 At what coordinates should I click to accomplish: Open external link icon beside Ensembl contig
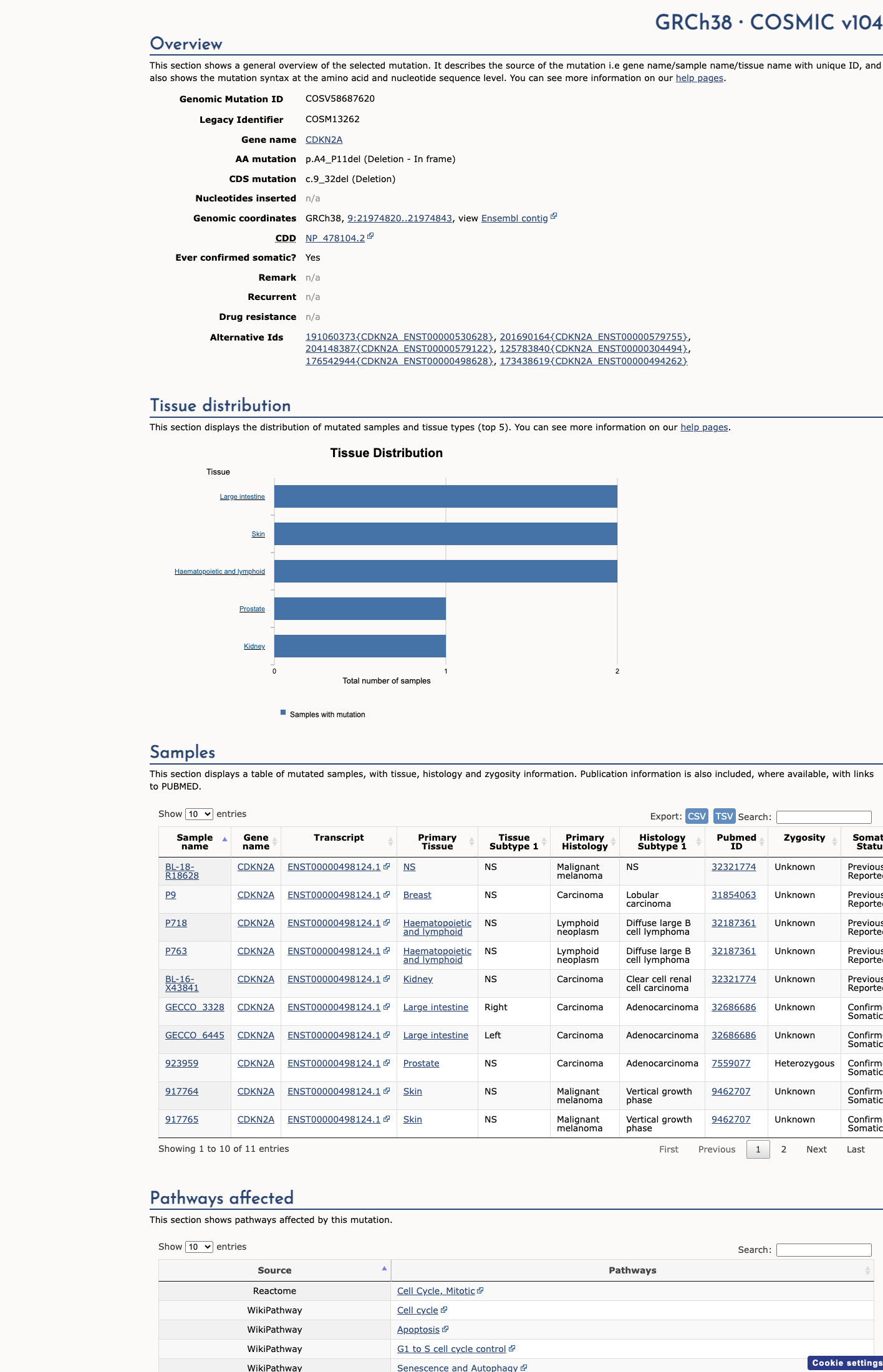[554, 216]
